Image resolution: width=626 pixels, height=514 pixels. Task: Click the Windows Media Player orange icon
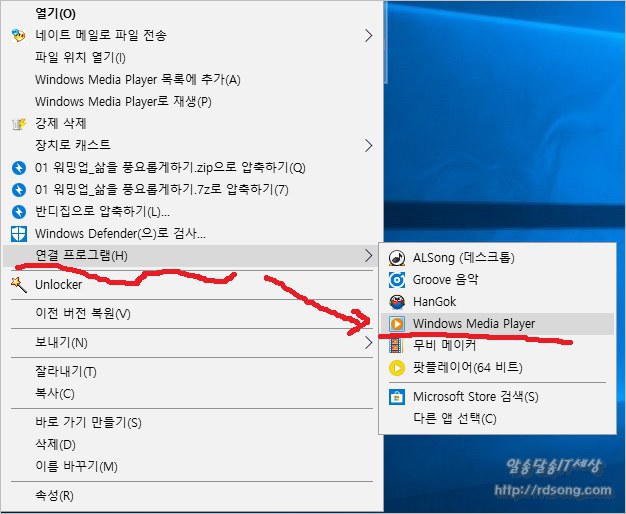397,324
